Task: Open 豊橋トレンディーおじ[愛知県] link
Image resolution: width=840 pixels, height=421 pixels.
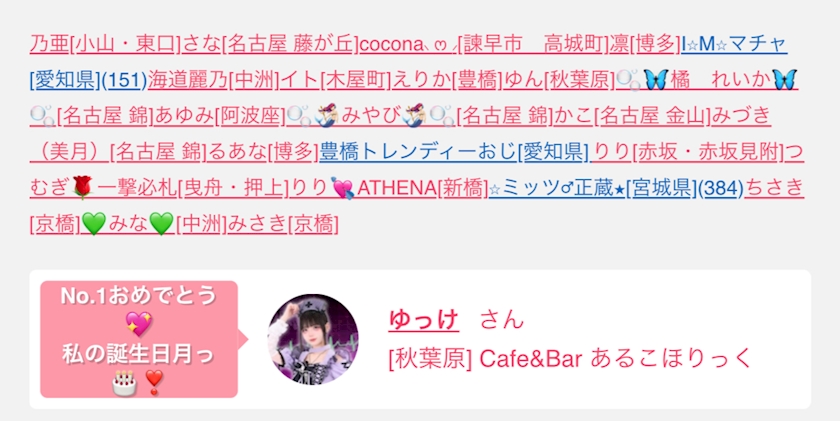Action: [454, 152]
